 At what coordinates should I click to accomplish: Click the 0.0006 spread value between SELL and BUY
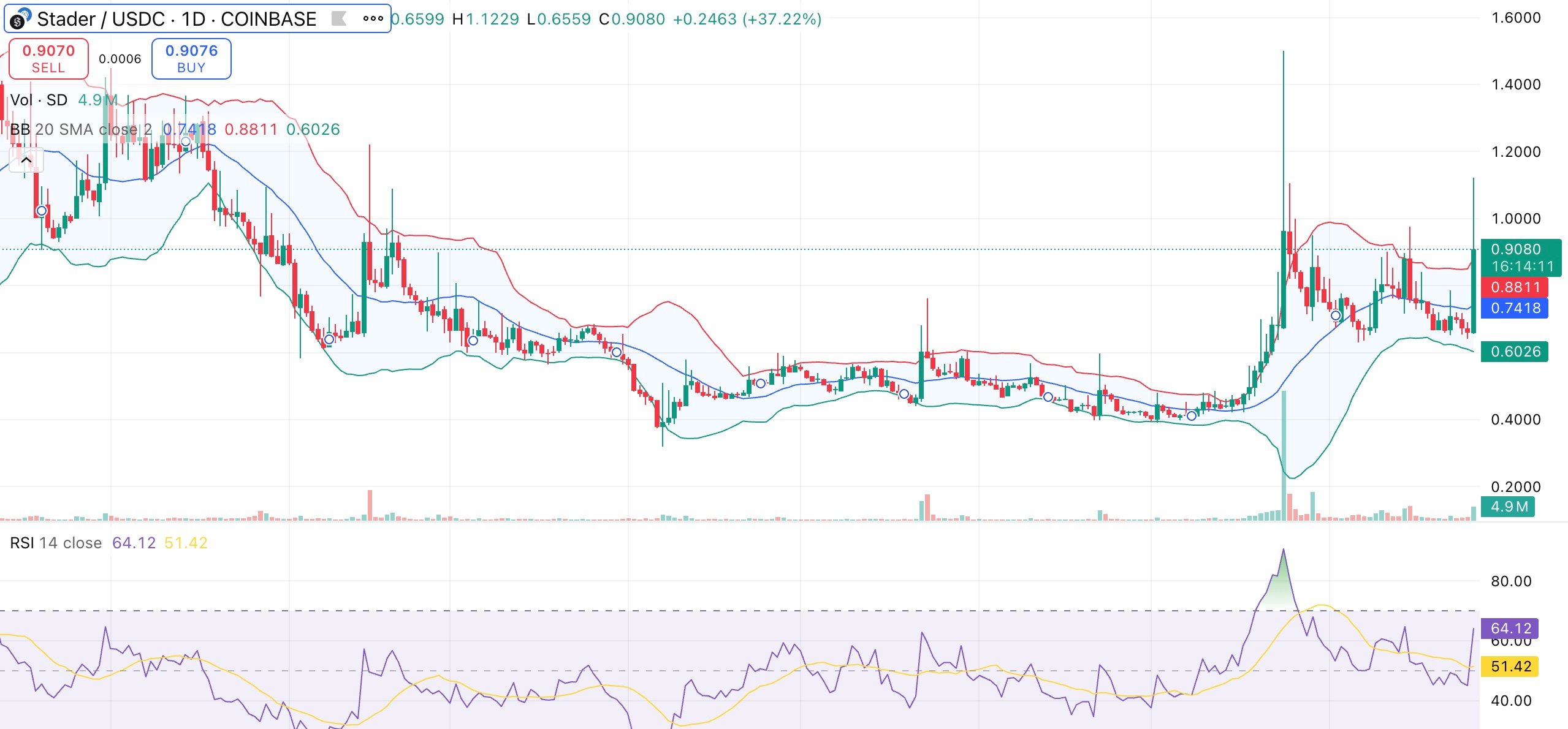[120, 59]
